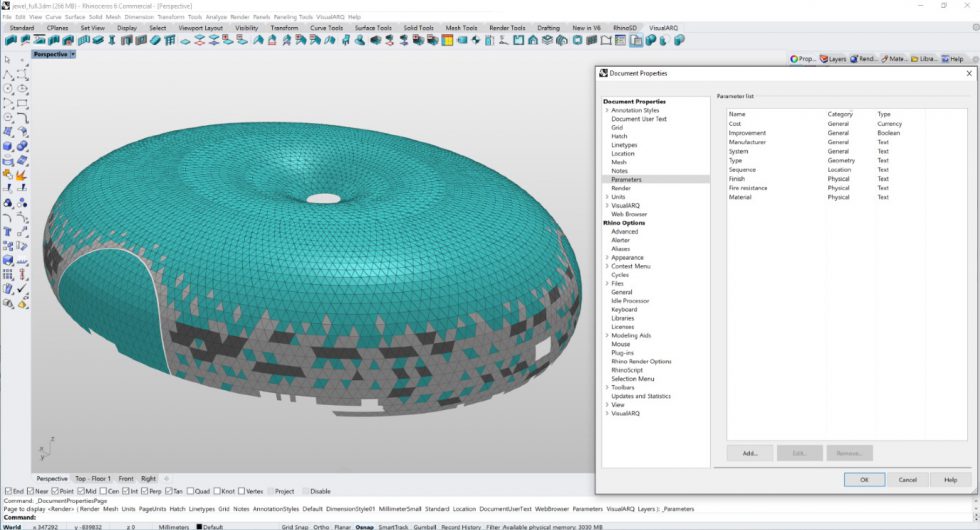The width and height of the screenshot is (980, 530).
Task: Click the checkmark tool in left sidebar
Action: click(x=22, y=288)
